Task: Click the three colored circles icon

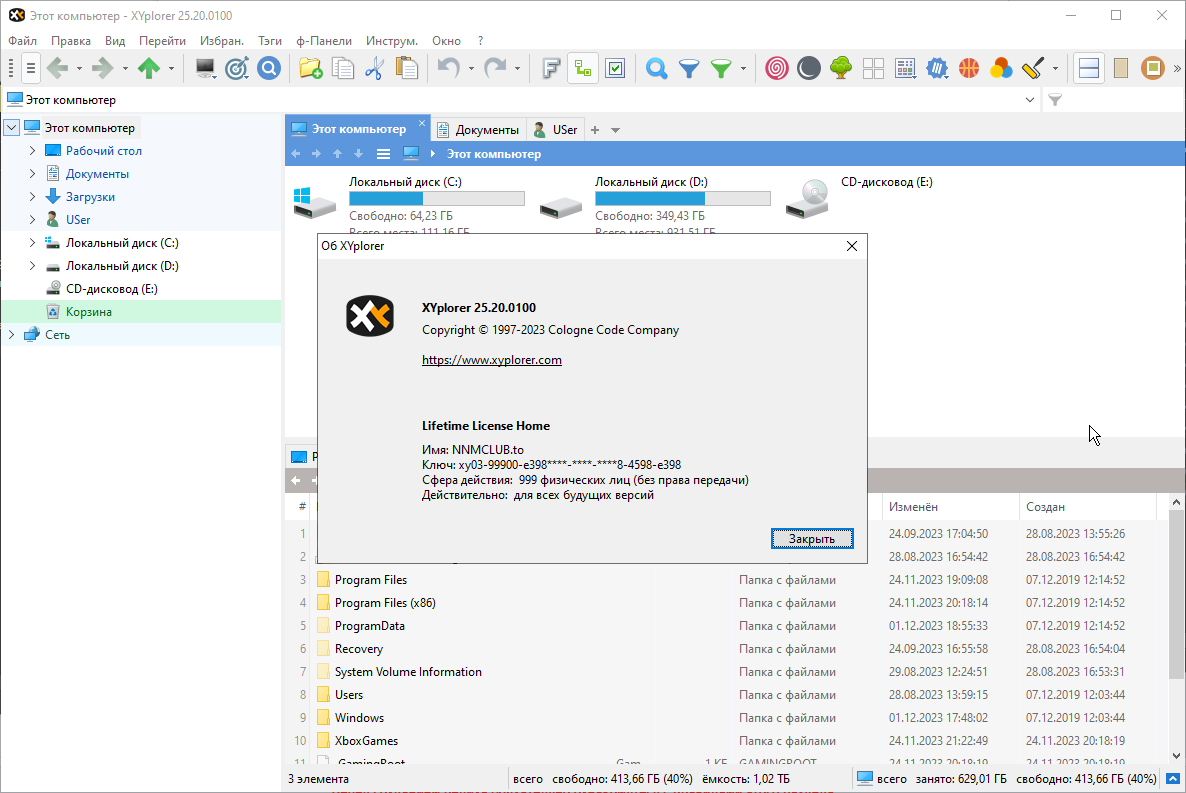Action: (1001, 68)
